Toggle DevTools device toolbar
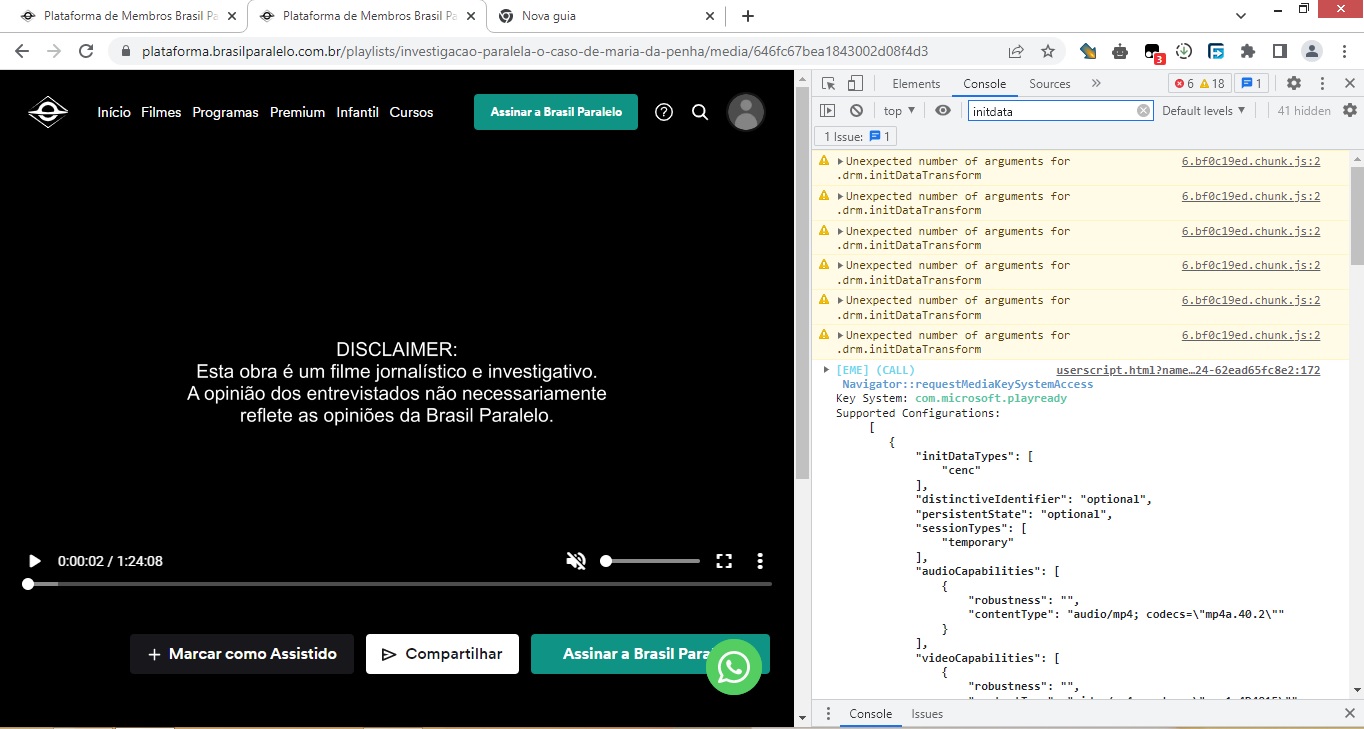The height and width of the screenshot is (729, 1364). coord(855,84)
